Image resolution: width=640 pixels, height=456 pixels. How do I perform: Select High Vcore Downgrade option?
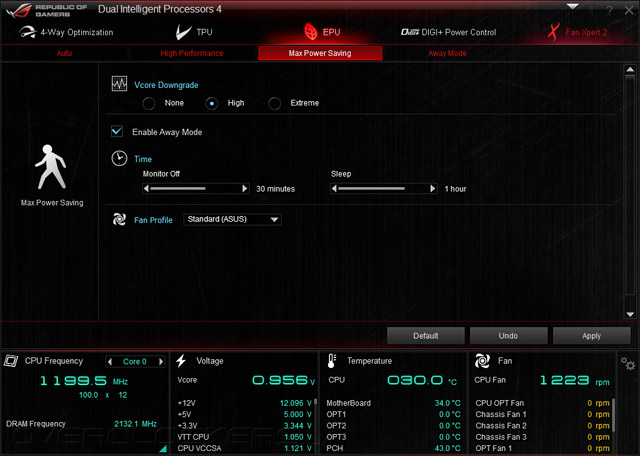pos(211,103)
